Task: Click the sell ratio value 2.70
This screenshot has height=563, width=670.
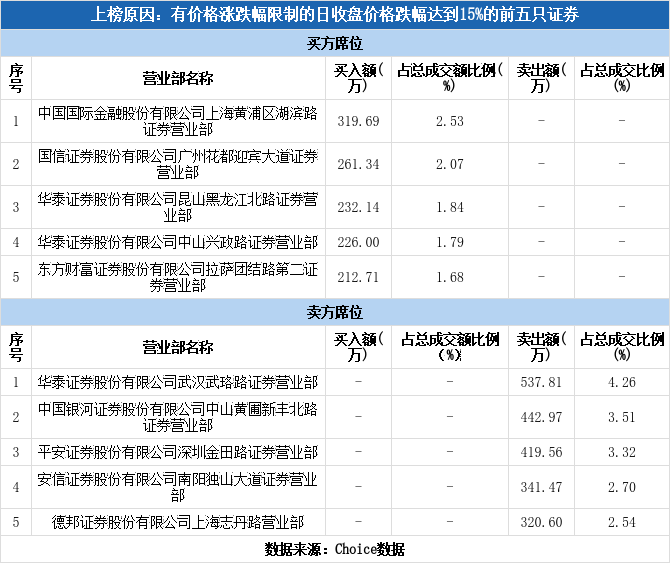Action: (622, 487)
